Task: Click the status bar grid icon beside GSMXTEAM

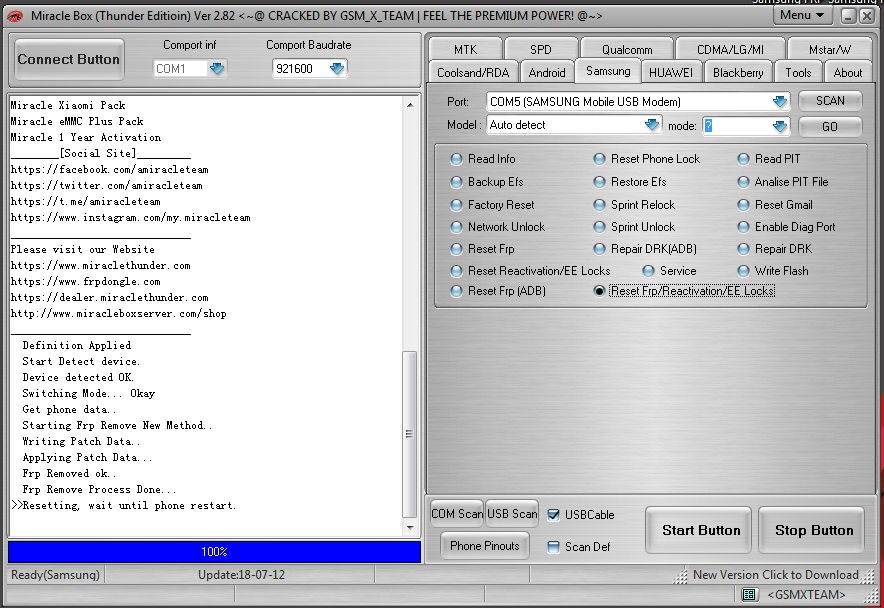Action: tap(749, 594)
